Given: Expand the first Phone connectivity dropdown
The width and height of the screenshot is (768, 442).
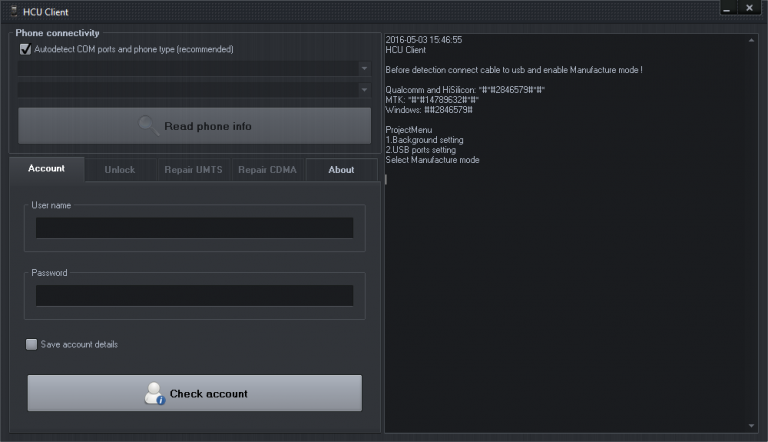Looking at the screenshot, I should [x=364, y=69].
